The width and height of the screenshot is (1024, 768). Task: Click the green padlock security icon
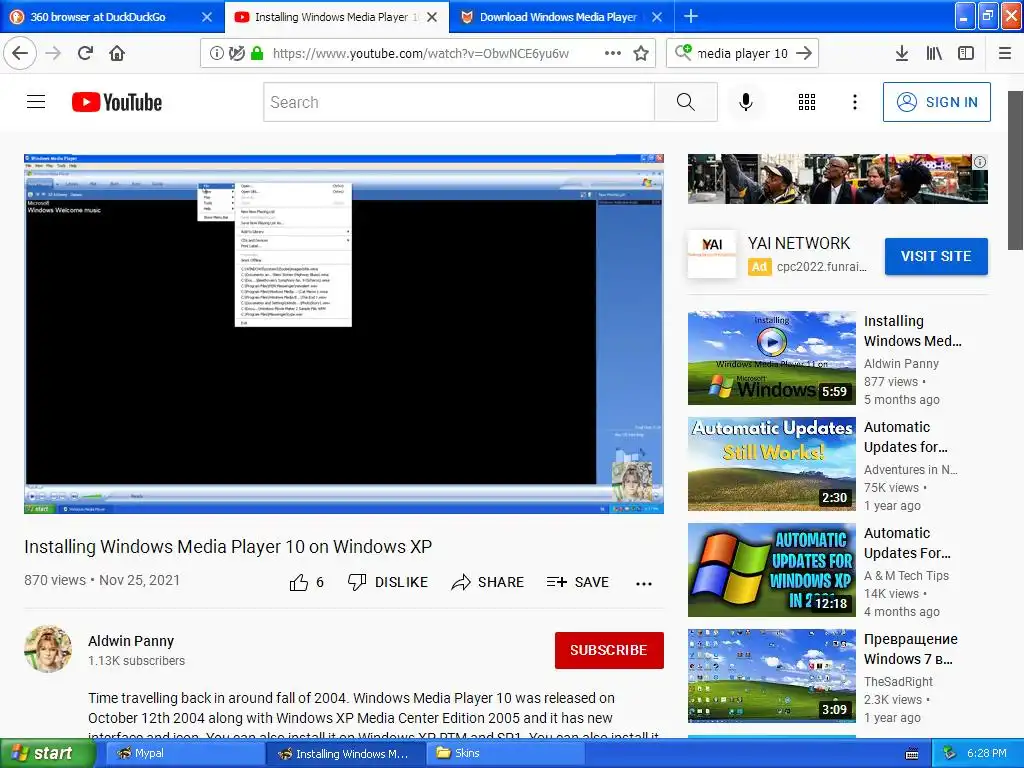[257, 53]
